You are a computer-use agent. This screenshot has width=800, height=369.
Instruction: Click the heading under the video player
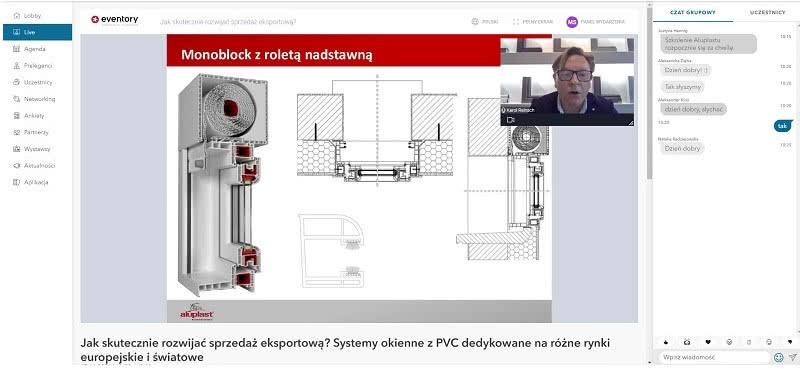coord(345,350)
